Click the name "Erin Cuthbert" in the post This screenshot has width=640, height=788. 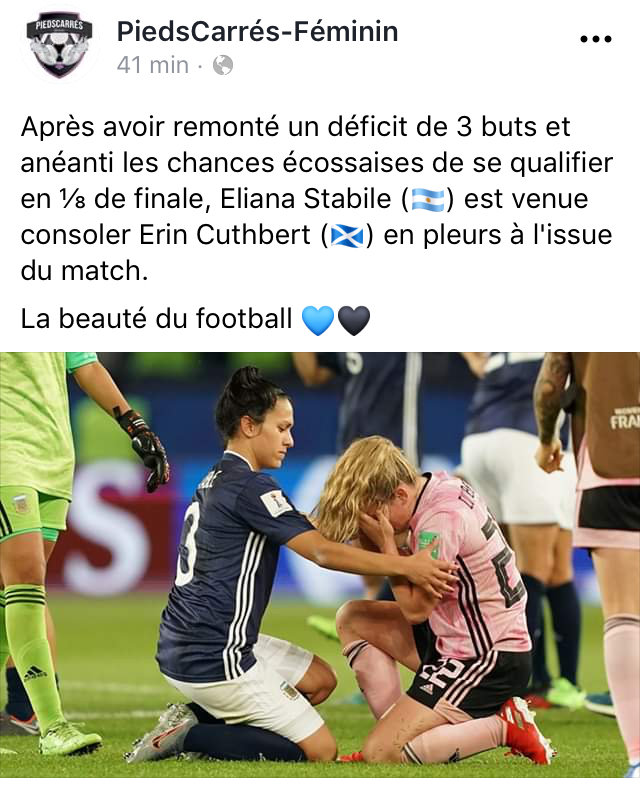tap(225, 235)
